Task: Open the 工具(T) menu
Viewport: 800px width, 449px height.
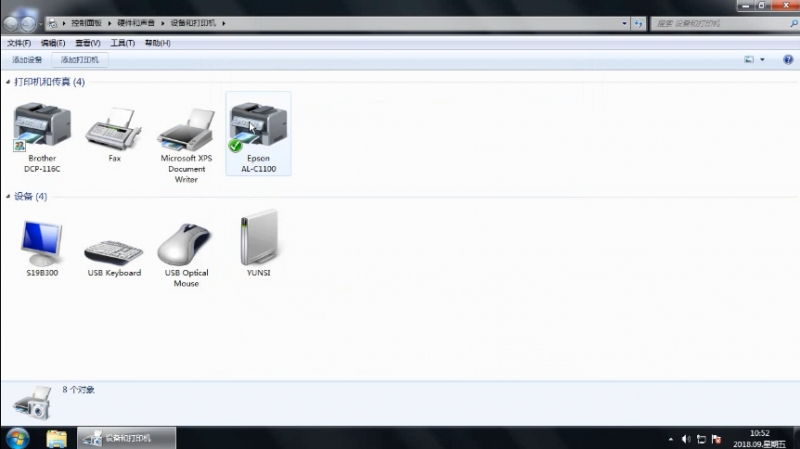Action: pos(122,43)
